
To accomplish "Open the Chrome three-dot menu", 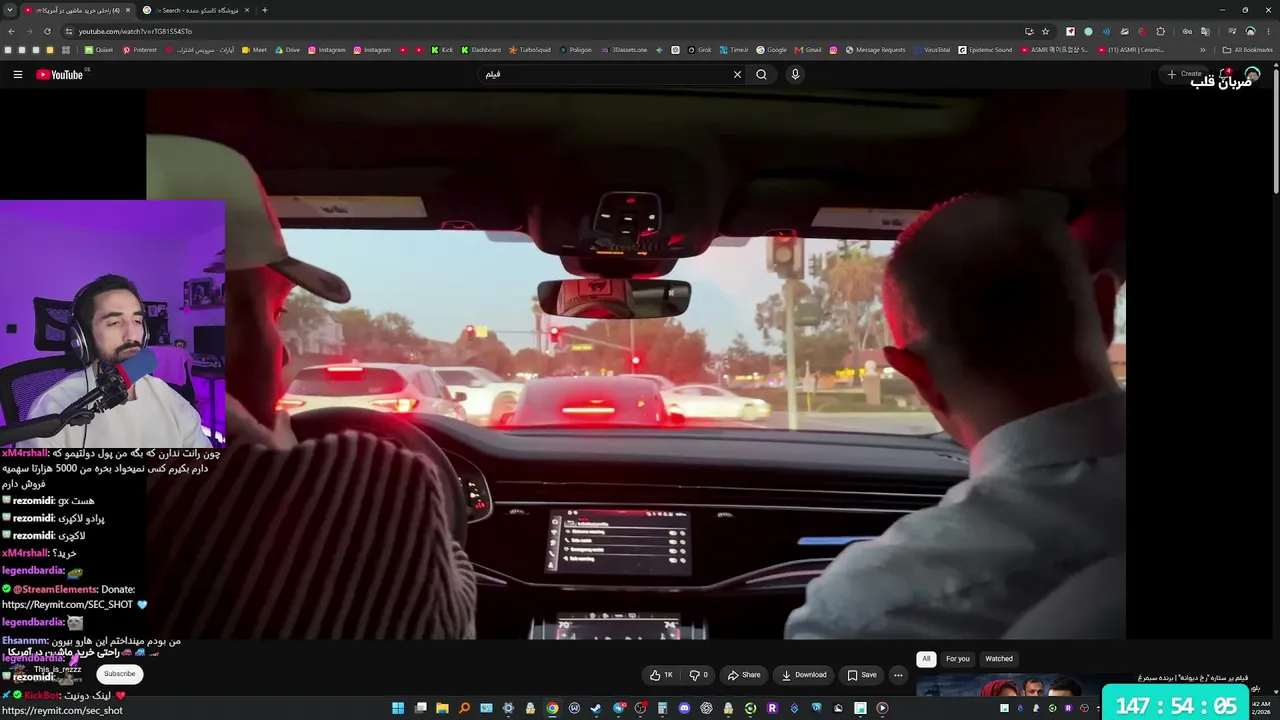I will coord(1268,31).
